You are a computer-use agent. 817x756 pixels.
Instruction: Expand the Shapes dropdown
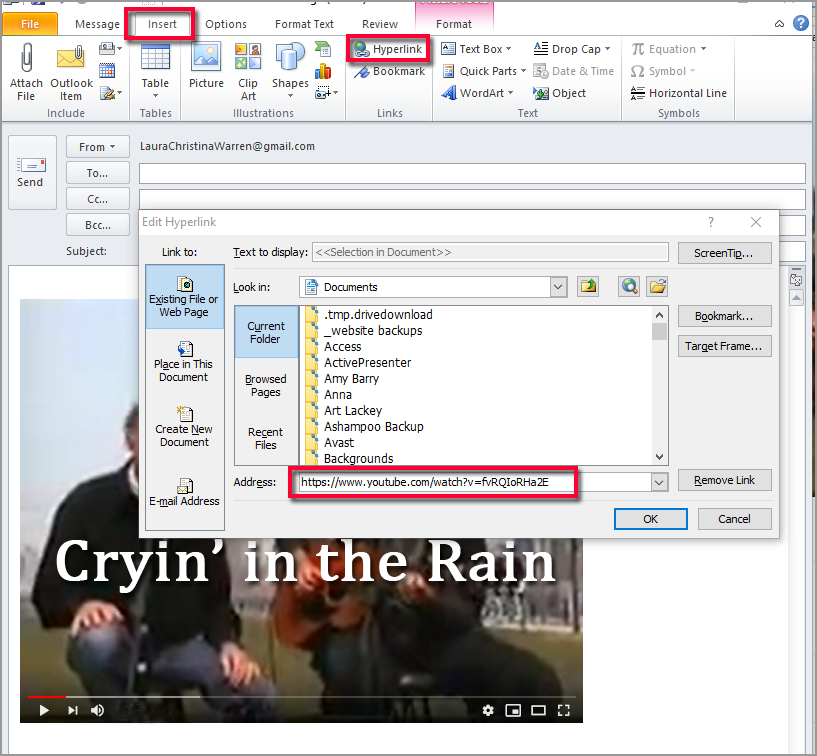point(290,95)
